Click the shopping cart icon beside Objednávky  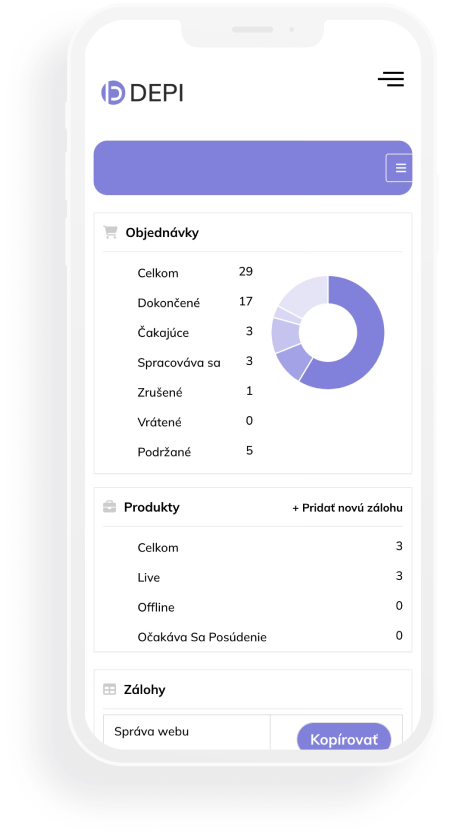point(110,232)
